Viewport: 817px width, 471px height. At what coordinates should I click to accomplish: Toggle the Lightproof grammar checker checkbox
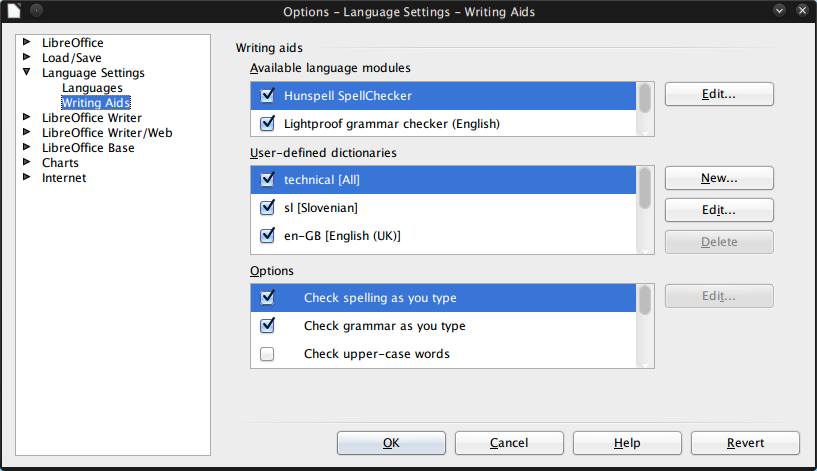pyautogui.click(x=267, y=124)
